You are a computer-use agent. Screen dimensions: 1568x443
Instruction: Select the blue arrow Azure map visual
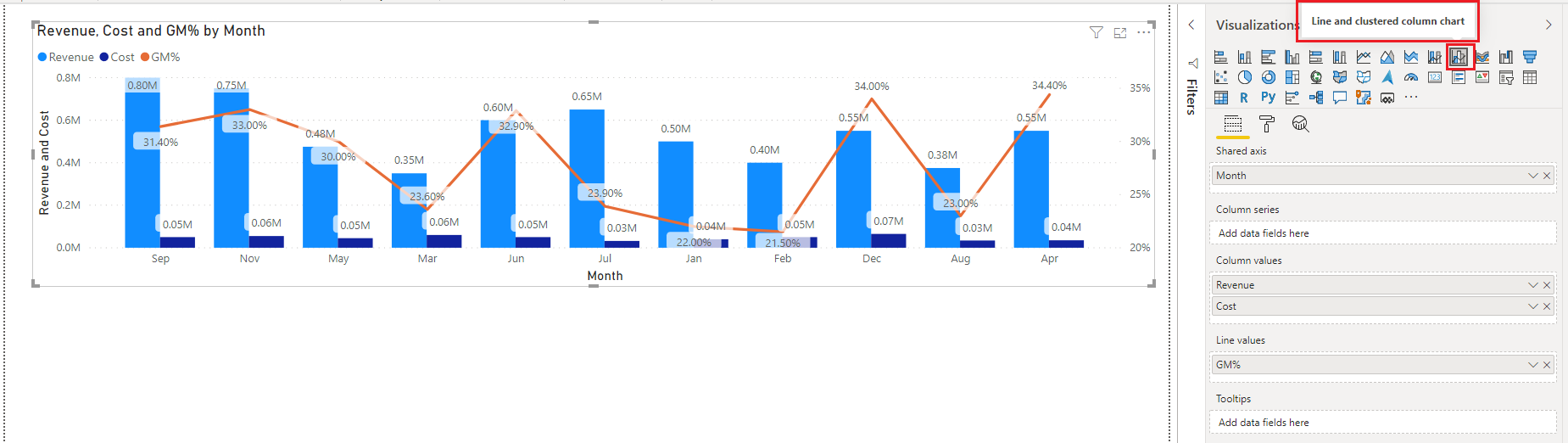(1387, 77)
